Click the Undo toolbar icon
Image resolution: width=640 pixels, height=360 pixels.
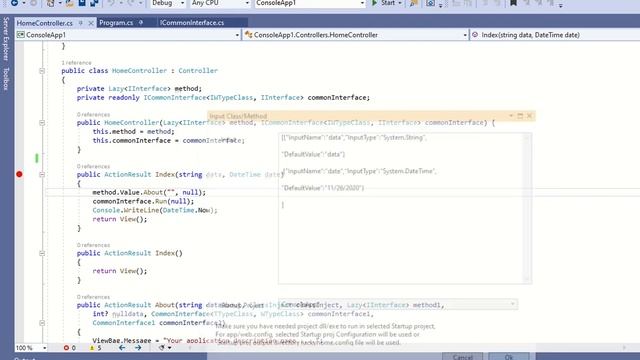111,3
